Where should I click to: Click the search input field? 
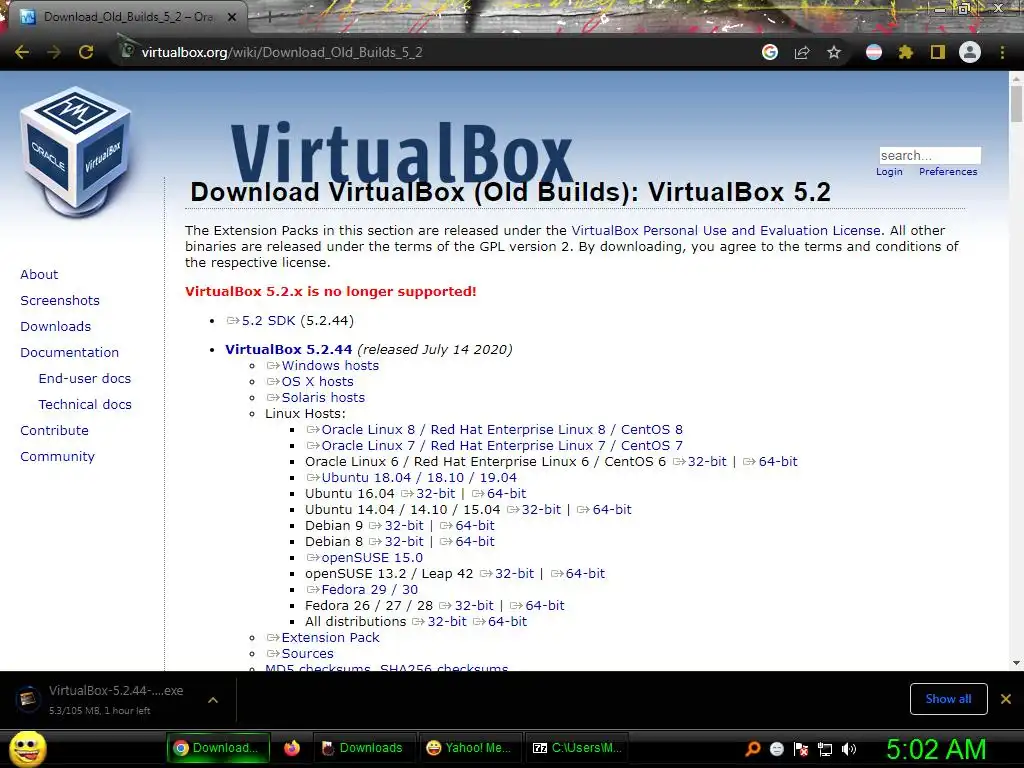click(x=930, y=155)
